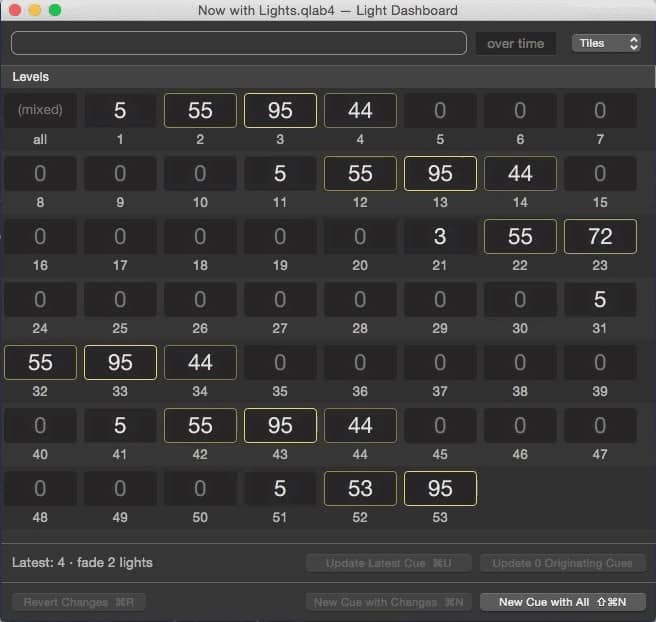Select level tile for light 30
This screenshot has height=622, width=656.
pos(520,299)
